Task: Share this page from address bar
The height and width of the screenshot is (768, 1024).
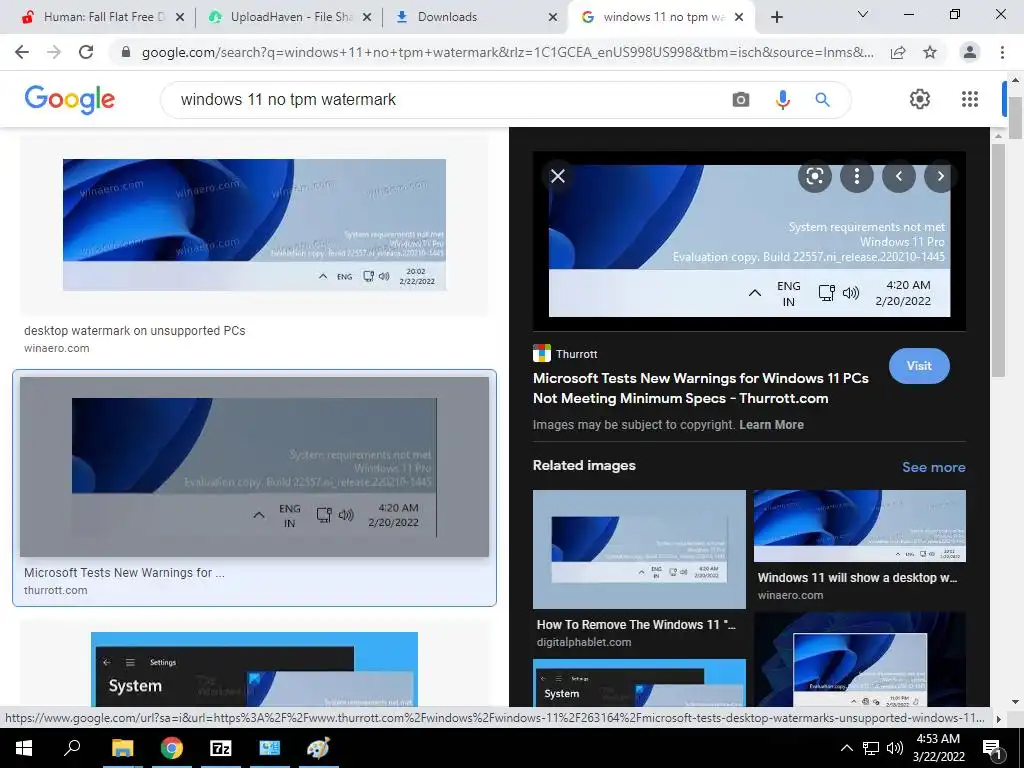Action: click(898, 52)
